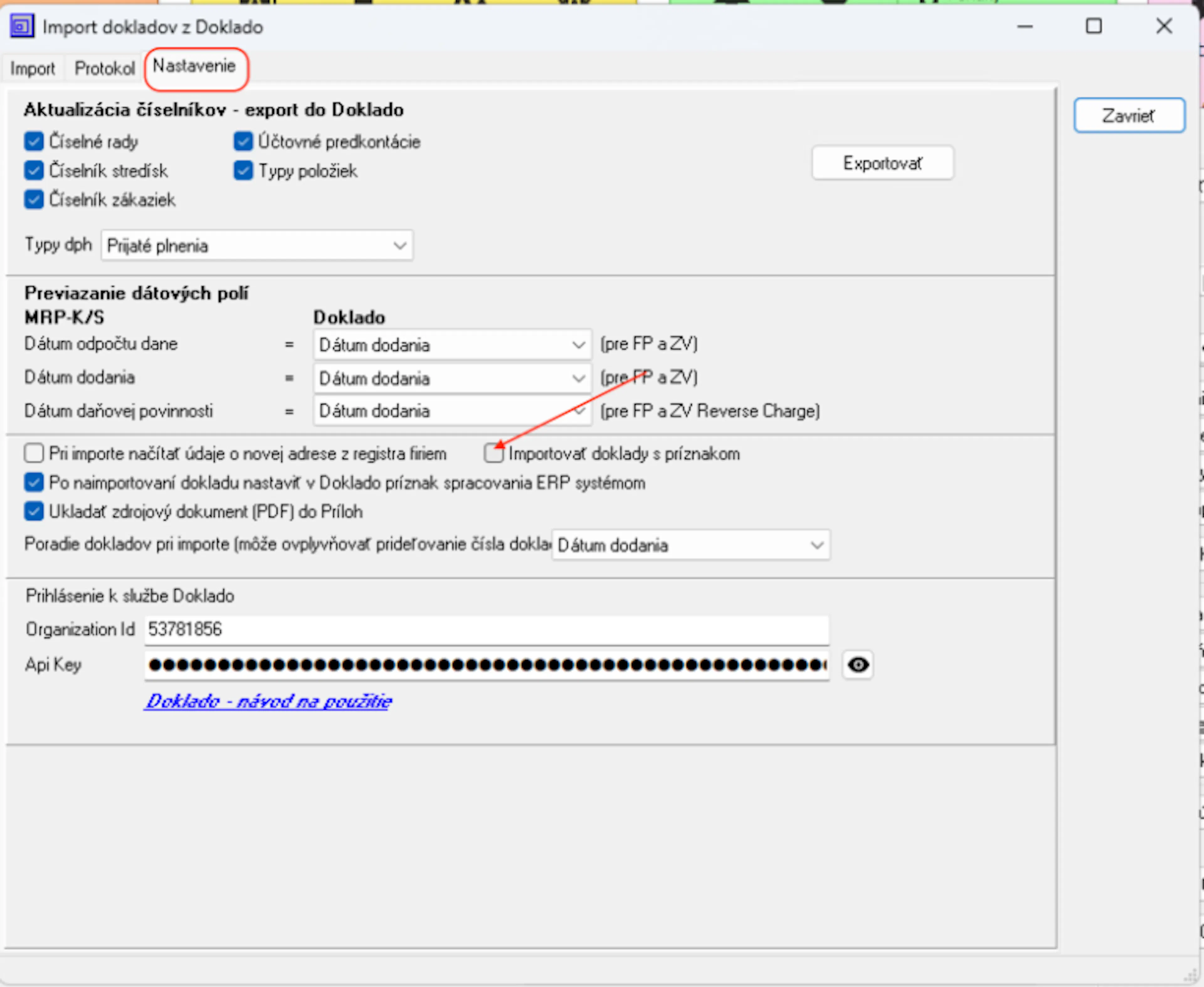Click the Exportovať button
The image size is (1204, 987).
pyautogui.click(x=883, y=163)
